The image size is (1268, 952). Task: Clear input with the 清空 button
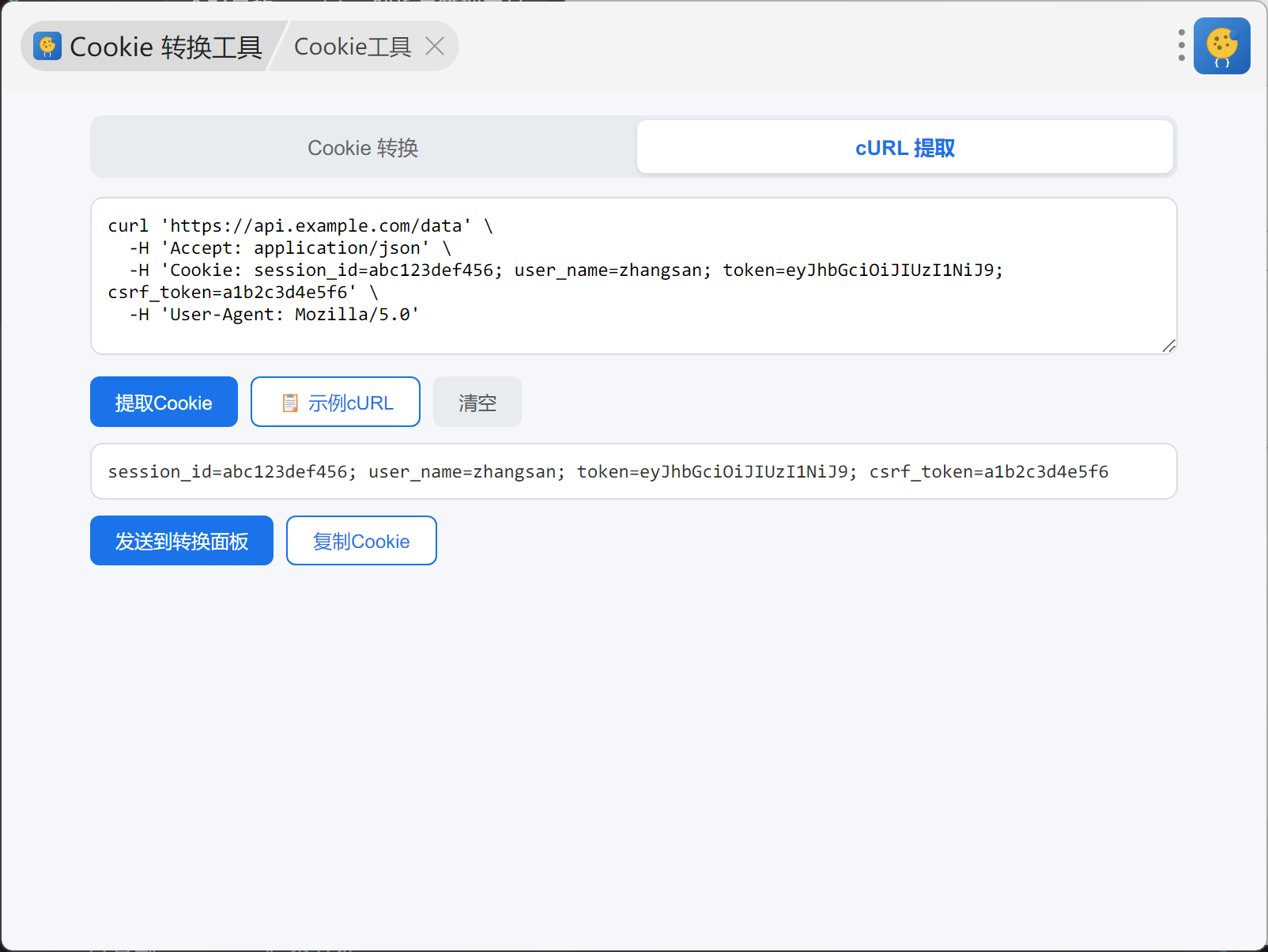pyautogui.click(x=477, y=402)
